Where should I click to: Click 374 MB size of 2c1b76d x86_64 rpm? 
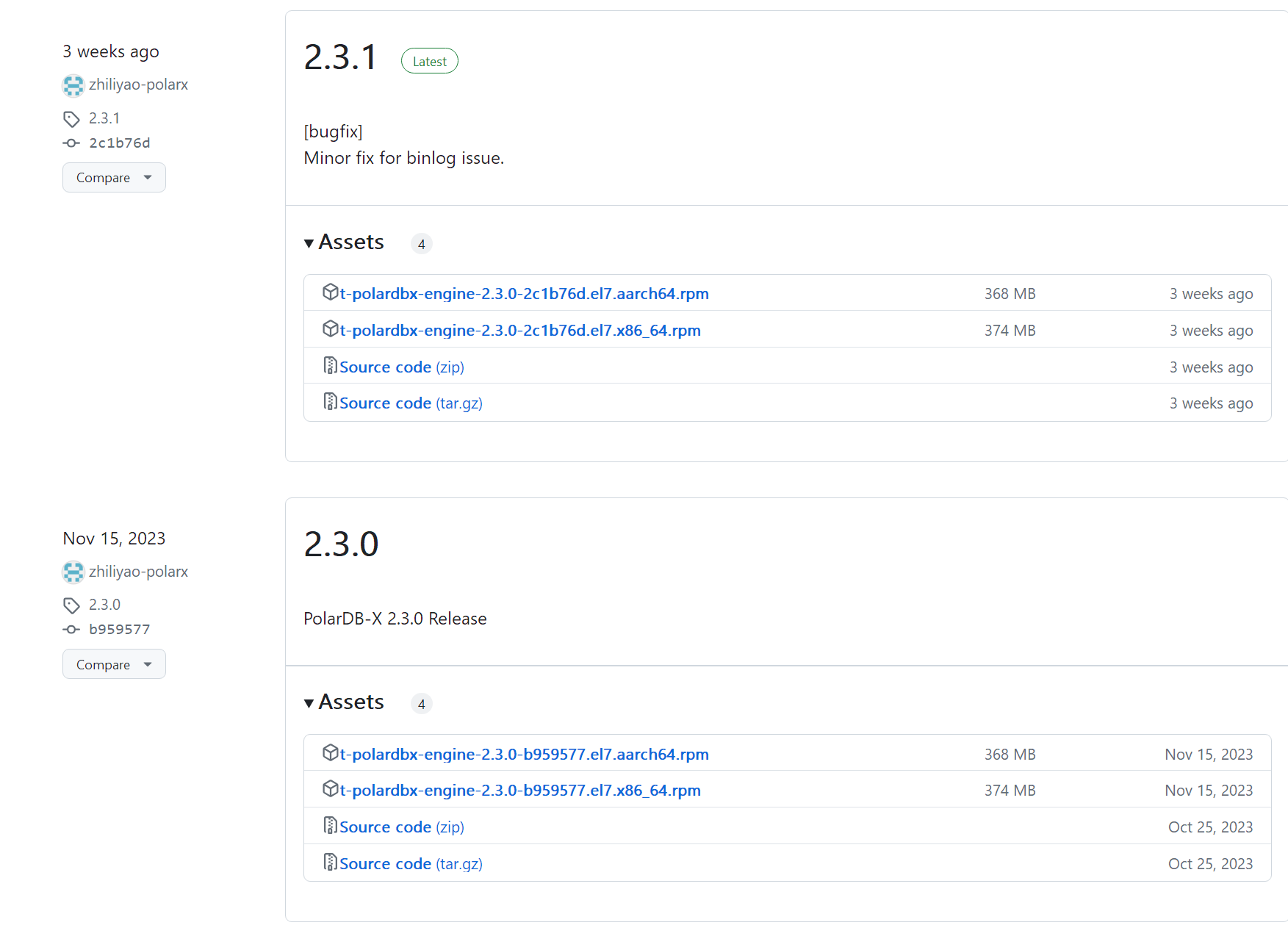click(1010, 331)
